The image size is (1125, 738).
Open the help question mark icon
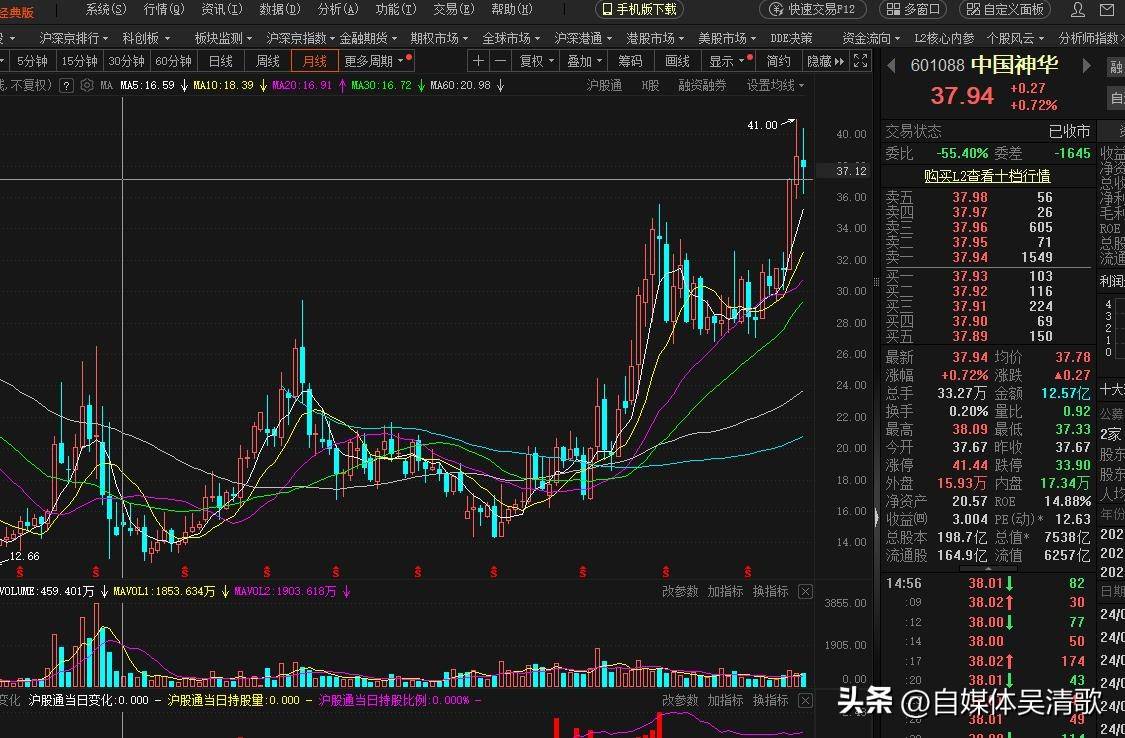[x=66, y=85]
